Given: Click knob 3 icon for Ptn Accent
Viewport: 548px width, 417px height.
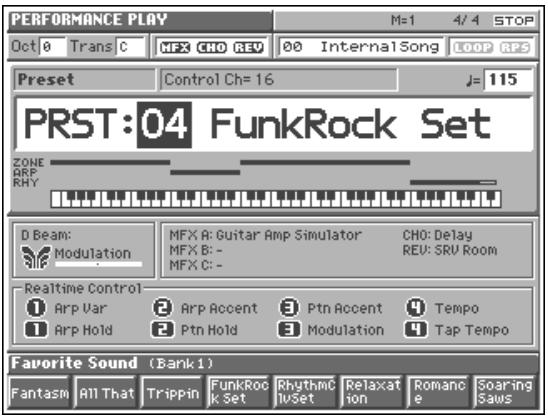Looking at the screenshot, I should coord(289,308).
